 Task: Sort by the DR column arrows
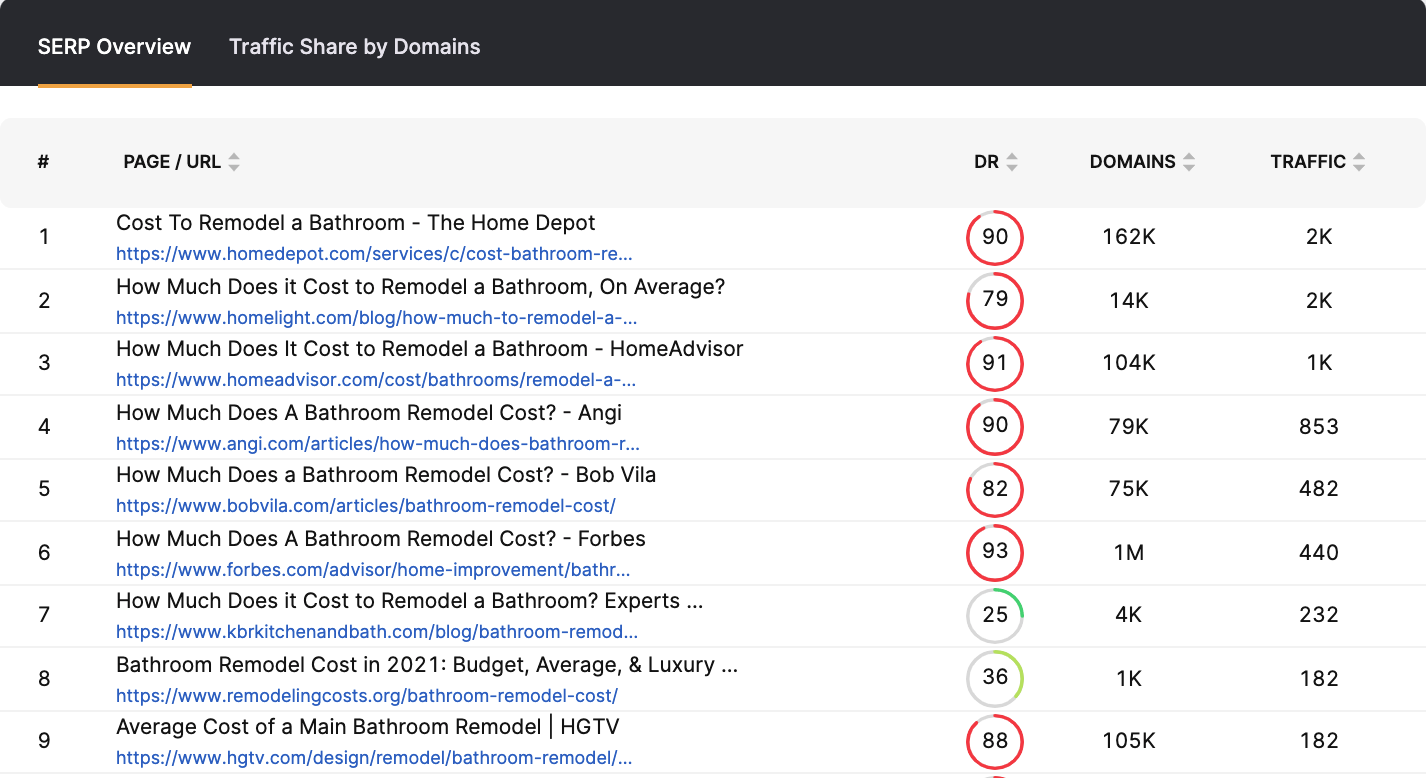[x=1012, y=162]
